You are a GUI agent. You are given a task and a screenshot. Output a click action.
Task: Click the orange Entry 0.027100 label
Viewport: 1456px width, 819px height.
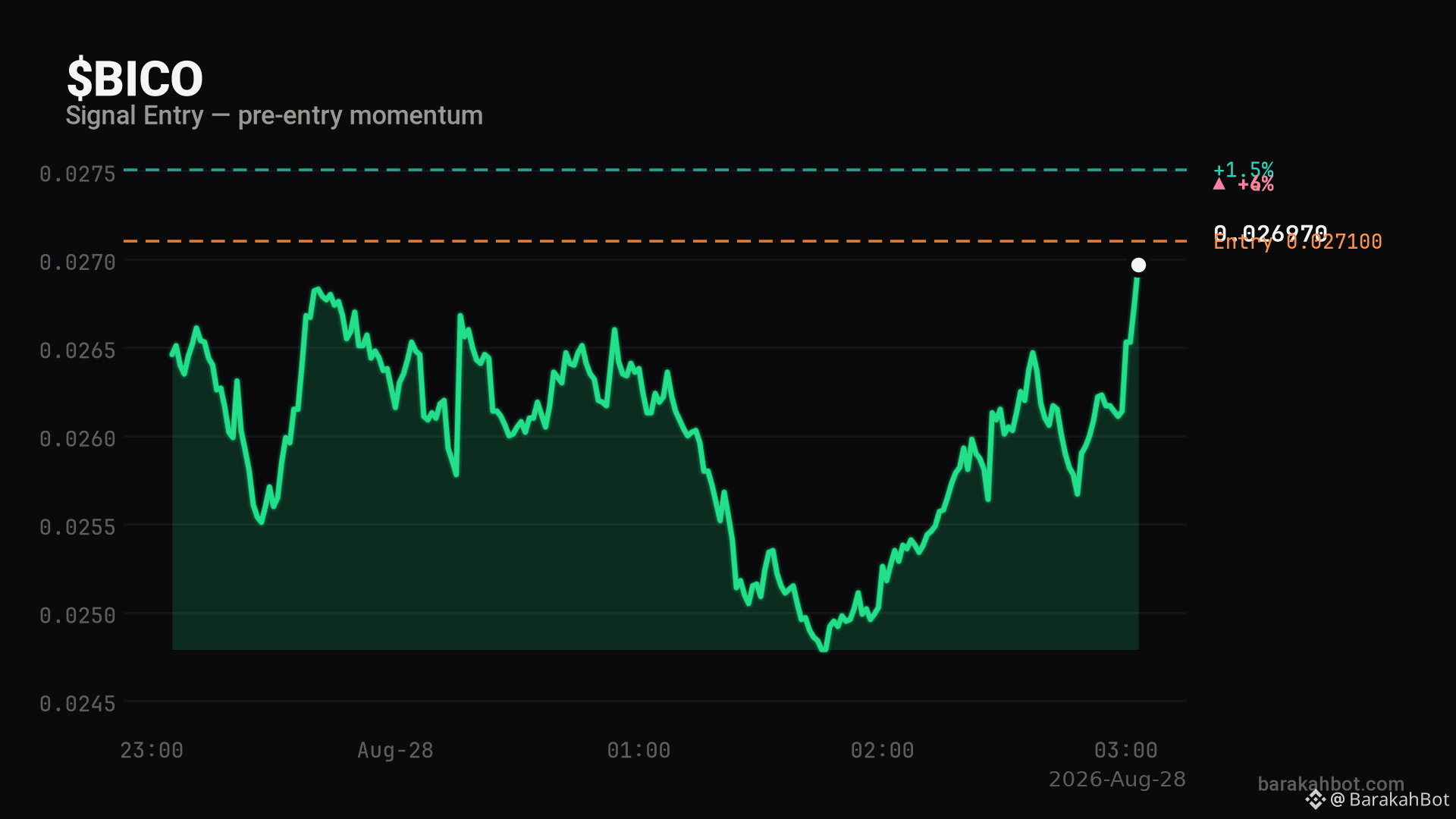(x=1298, y=242)
